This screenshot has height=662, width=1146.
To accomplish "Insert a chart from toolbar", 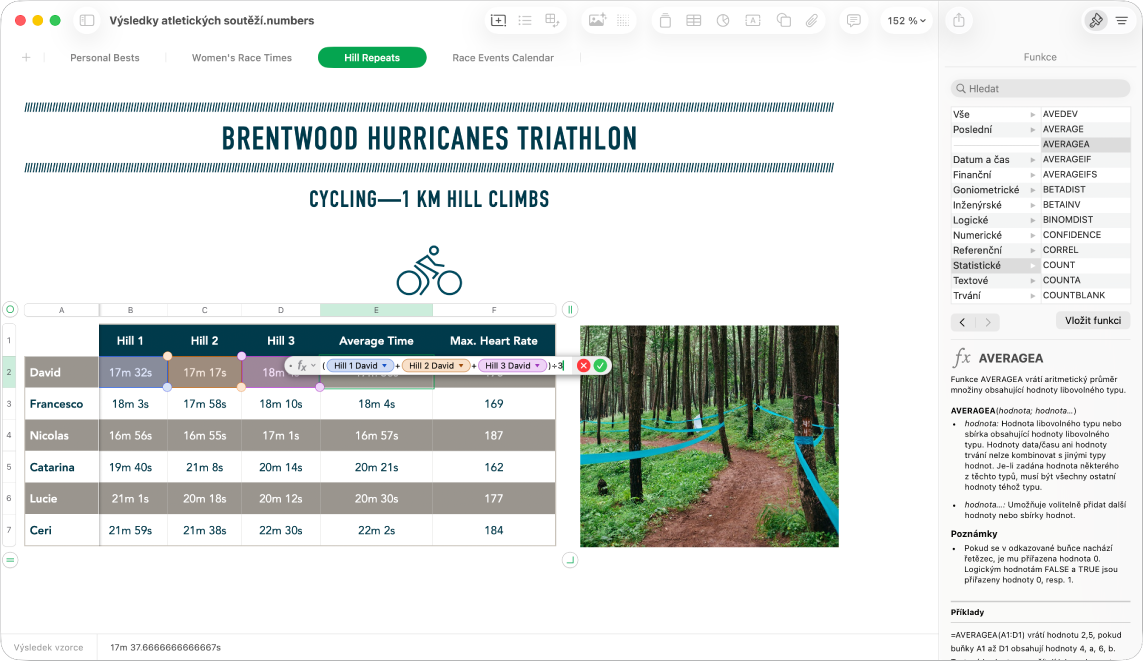I will click(x=724, y=21).
